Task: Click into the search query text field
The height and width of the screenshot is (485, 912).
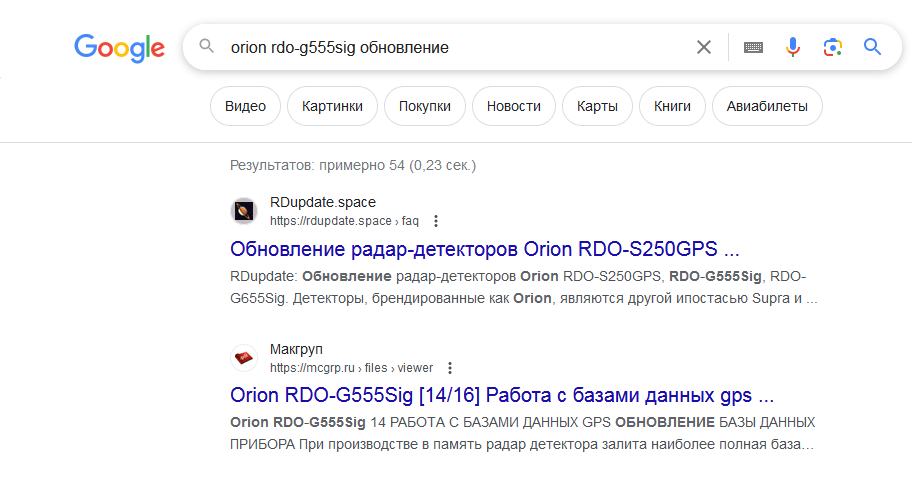Action: pyautogui.click(x=450, y=47)
